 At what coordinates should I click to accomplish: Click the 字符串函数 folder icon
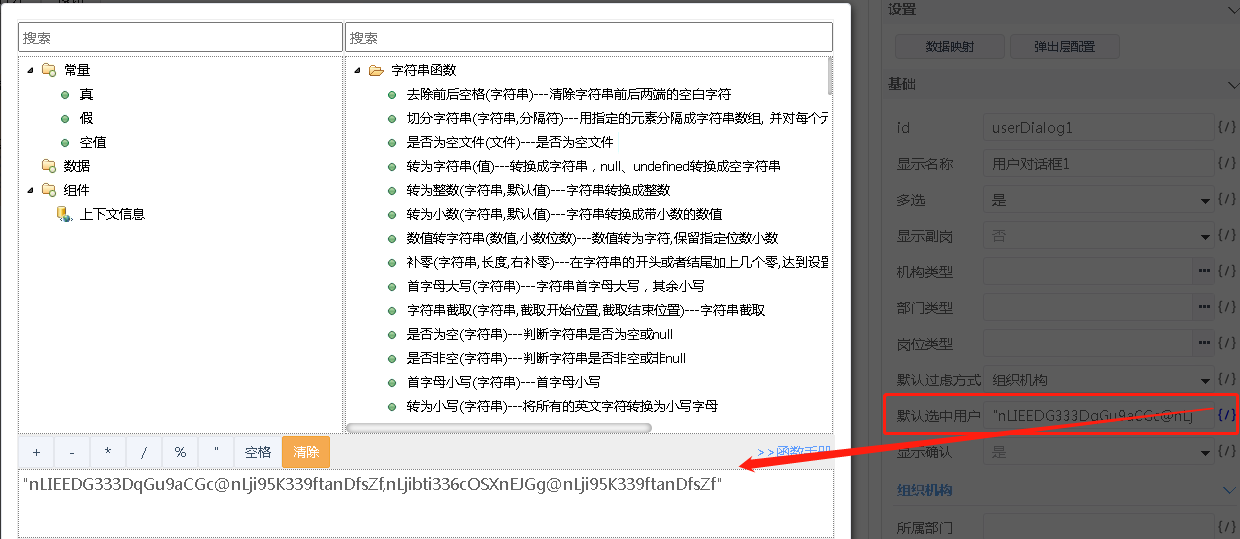point(376,71)
